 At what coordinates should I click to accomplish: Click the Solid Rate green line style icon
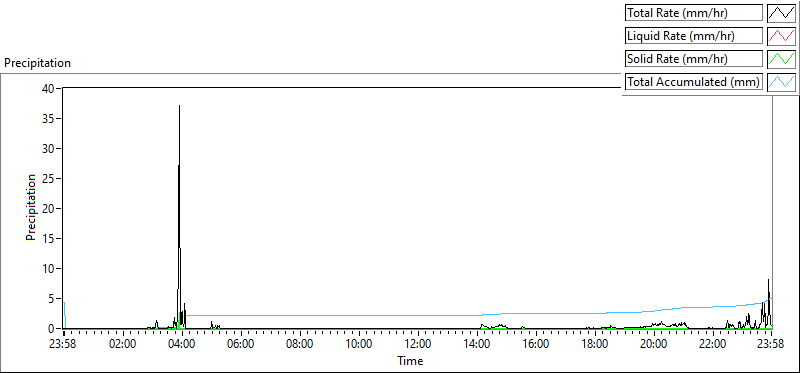[781, 58]
